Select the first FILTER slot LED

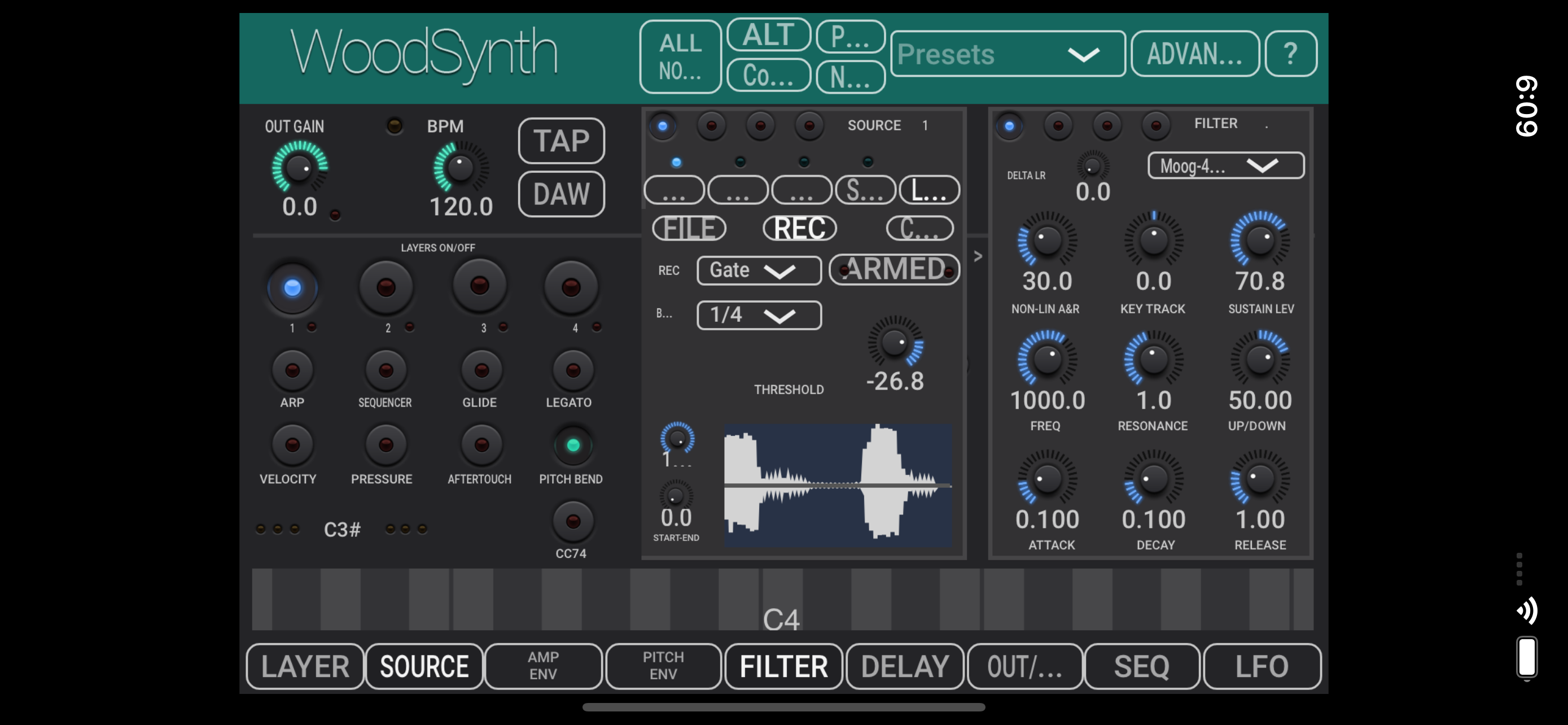(1009, 126)
